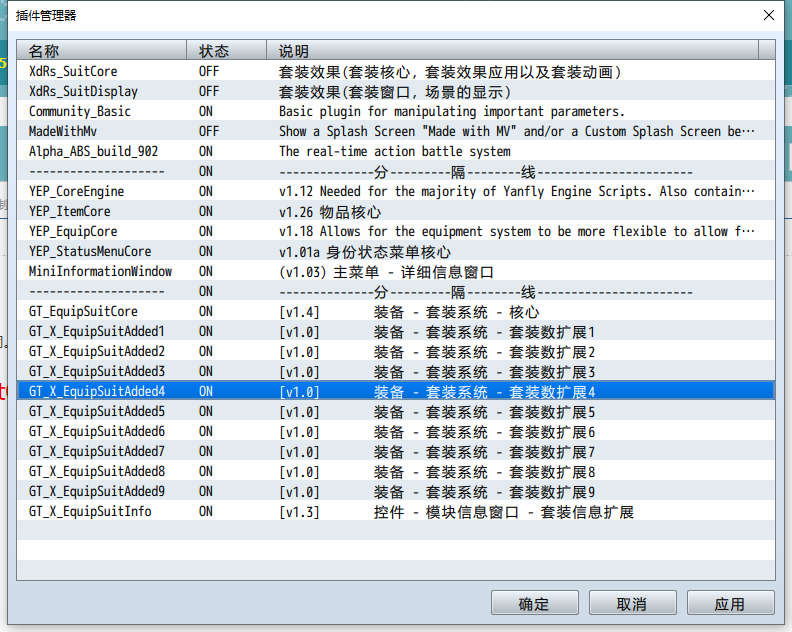Select the GT_X_EquipSuitAdded6 plugin row
Screen dimensions: 792x632
click(x=396, y=431)
